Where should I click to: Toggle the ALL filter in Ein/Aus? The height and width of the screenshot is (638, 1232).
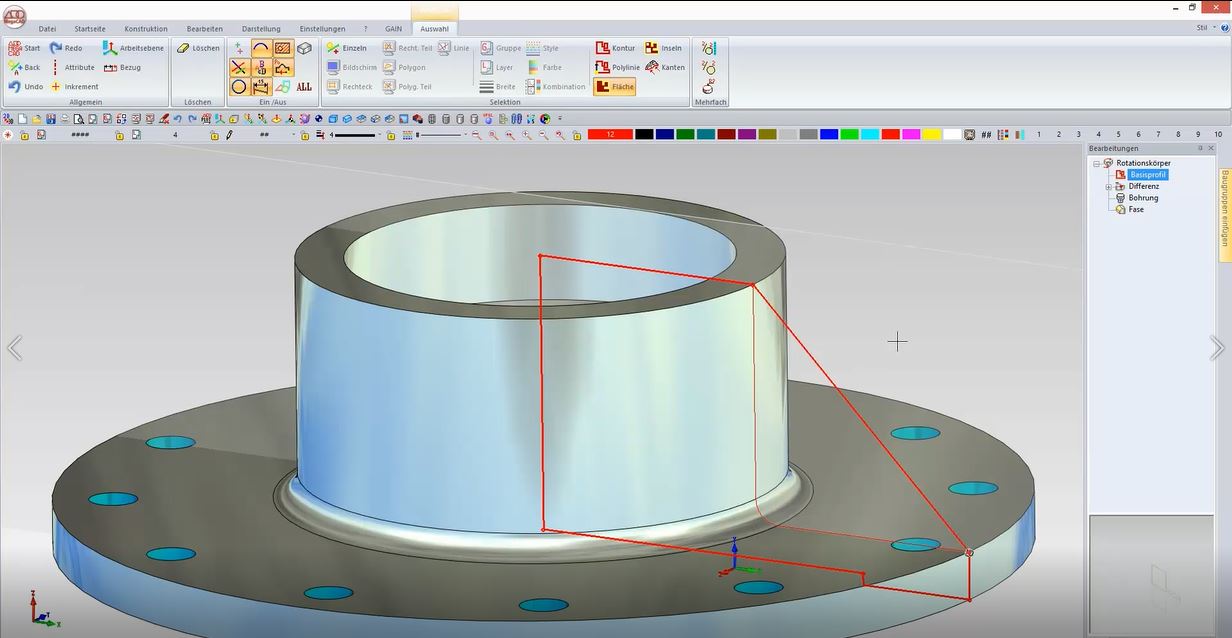[304, 87]
